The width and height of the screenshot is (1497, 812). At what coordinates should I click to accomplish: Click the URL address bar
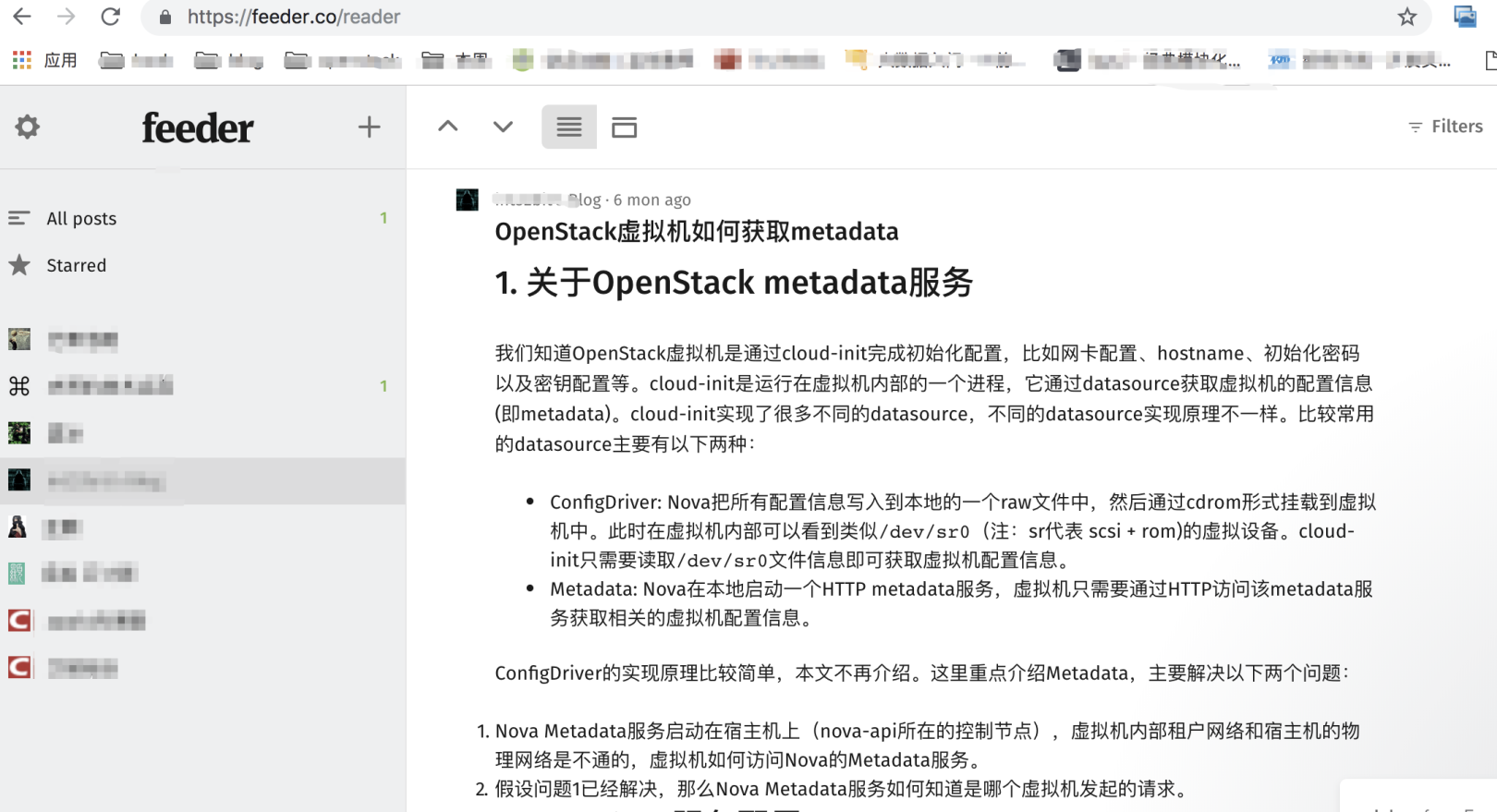click(x=785, y=17)
